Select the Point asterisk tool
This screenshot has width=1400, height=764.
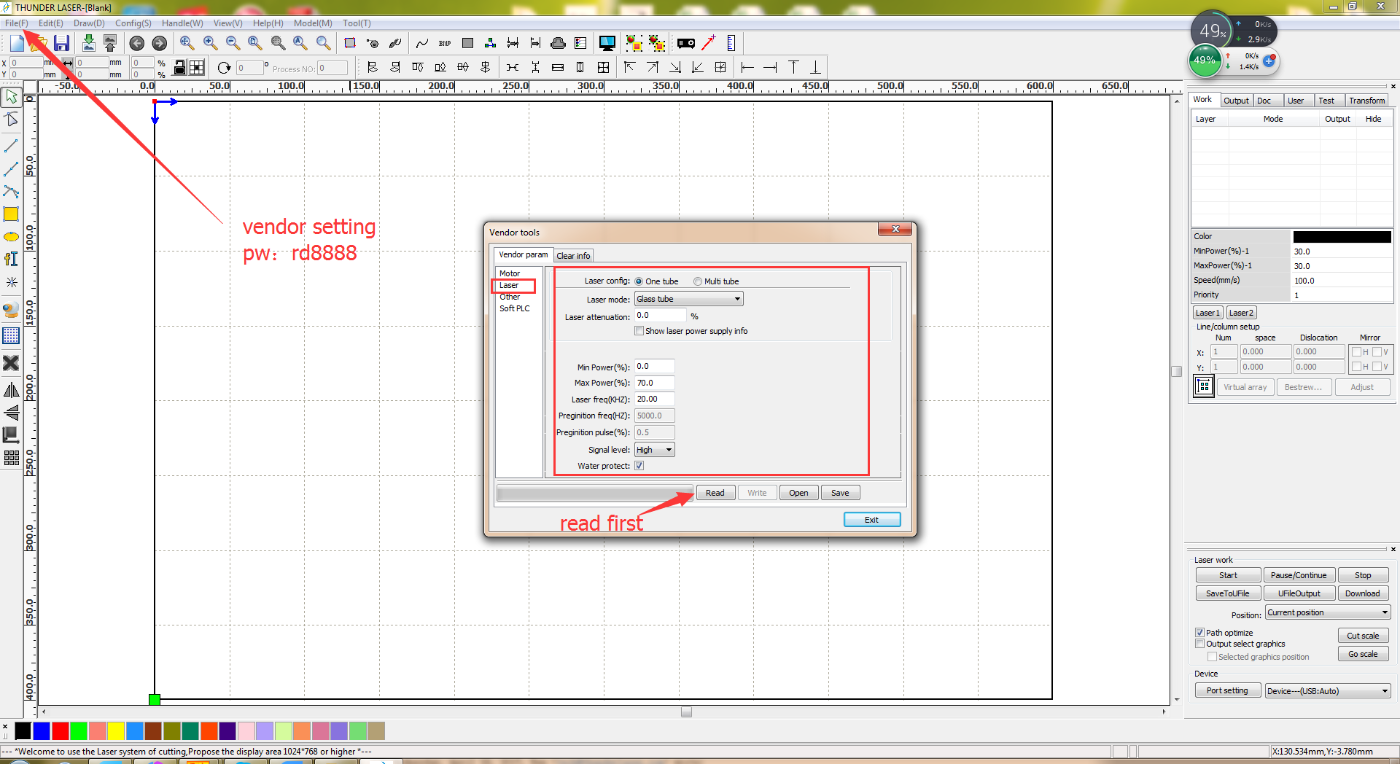point(11,282)
